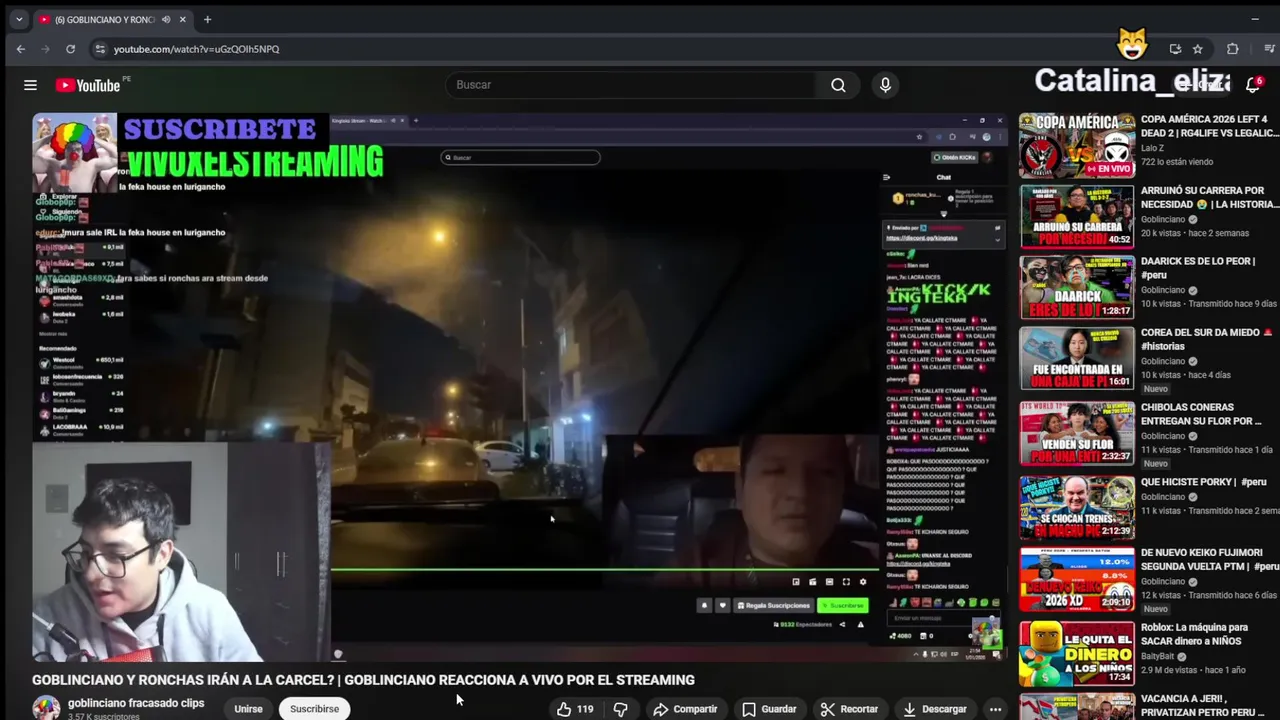Join the channel using Unirse
This screenshot has height=720, width=1280.
tap(248, 709)
